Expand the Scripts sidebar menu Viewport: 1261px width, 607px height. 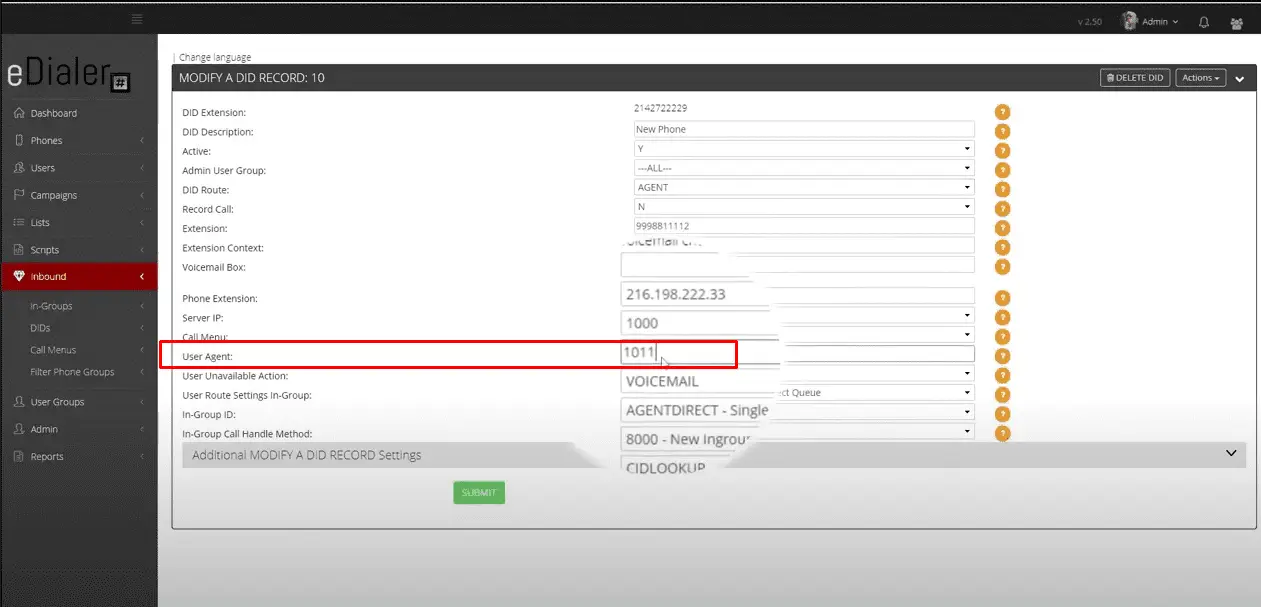[78, 249]
